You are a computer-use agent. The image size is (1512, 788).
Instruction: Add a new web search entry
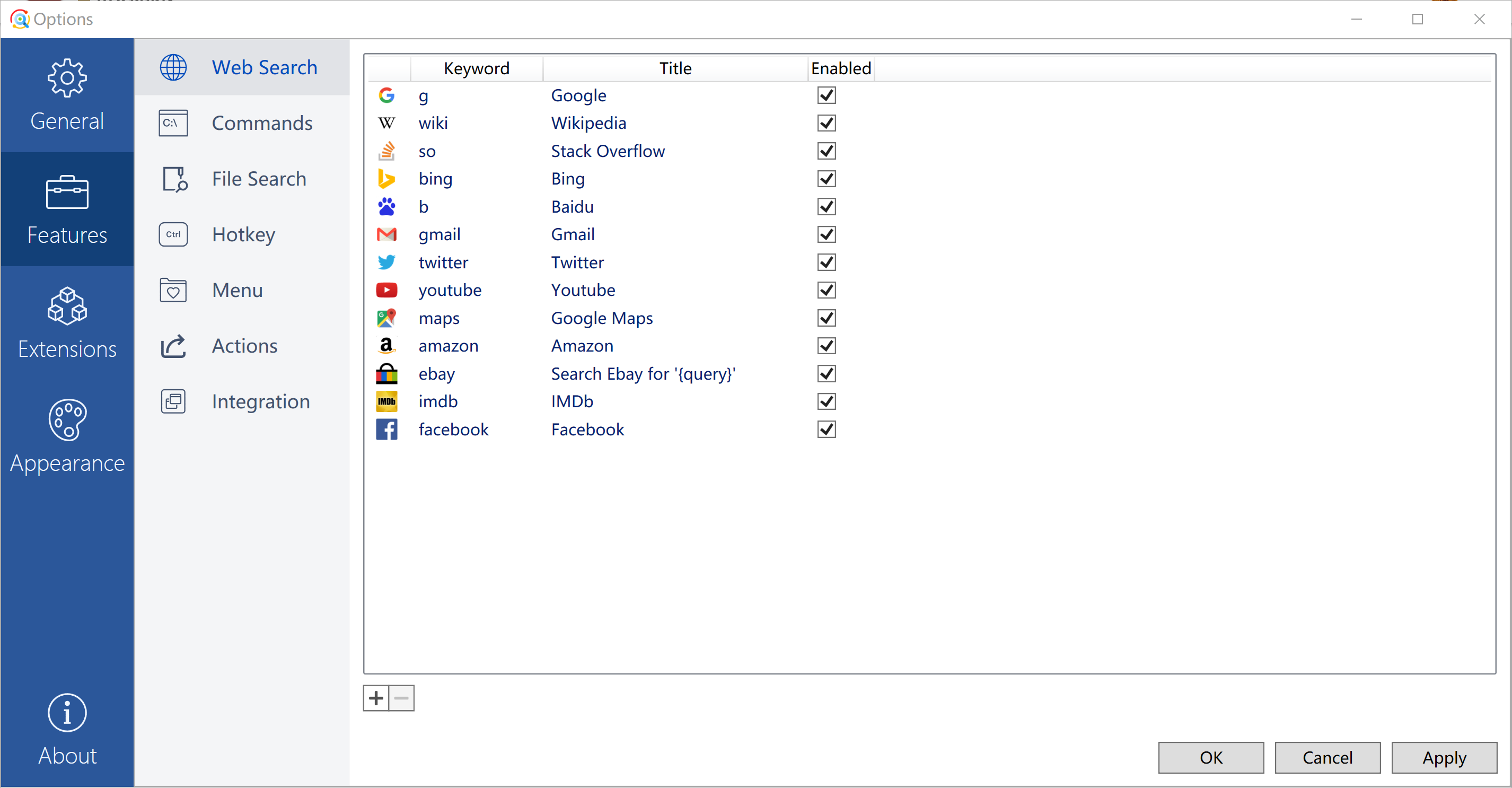376,698
